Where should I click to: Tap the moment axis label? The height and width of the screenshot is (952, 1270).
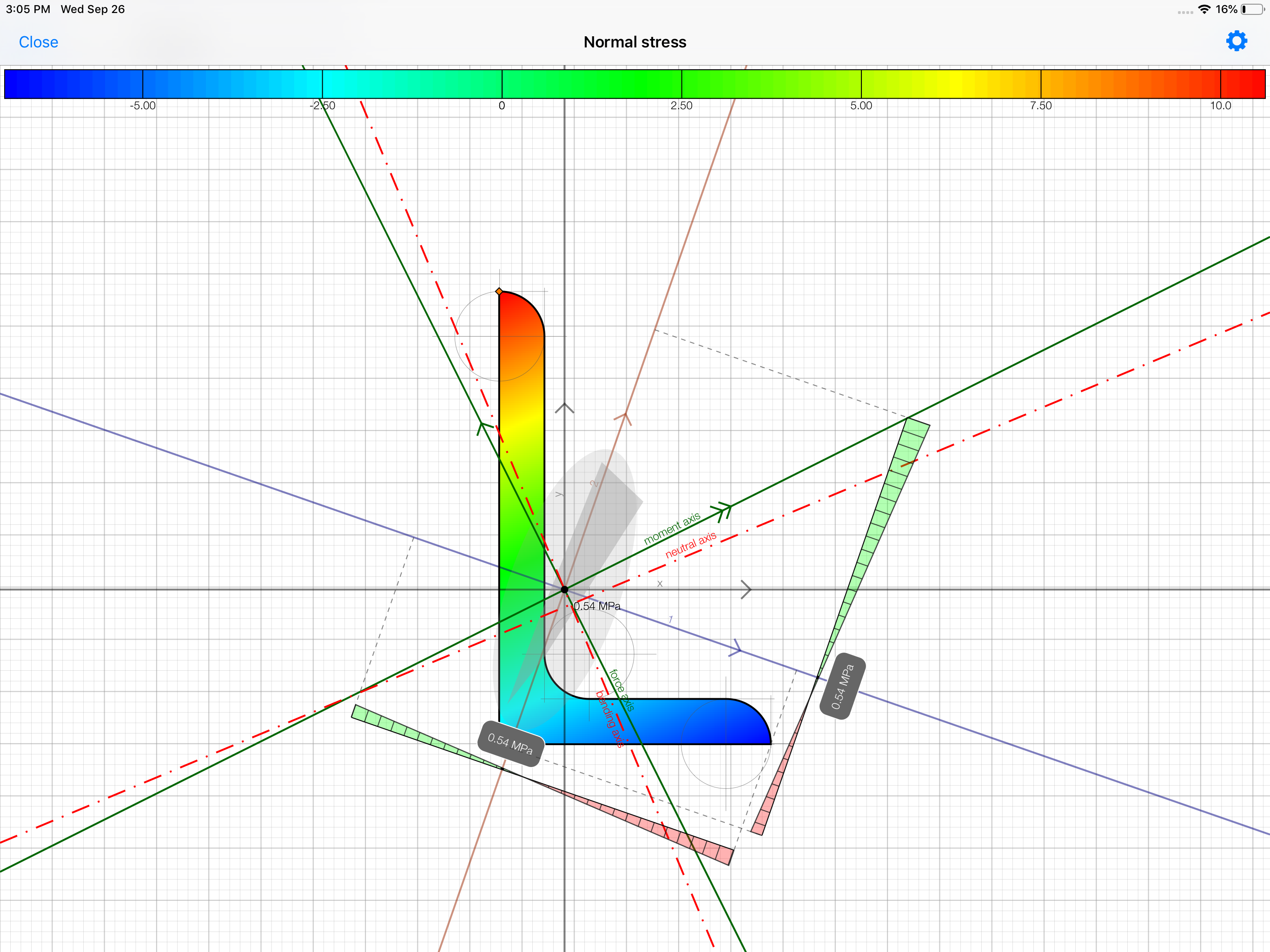point(671,528)
